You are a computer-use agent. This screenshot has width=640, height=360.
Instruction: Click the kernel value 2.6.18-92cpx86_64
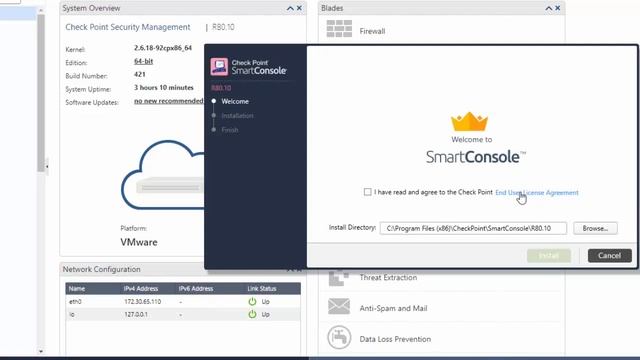tap(163, 48)
